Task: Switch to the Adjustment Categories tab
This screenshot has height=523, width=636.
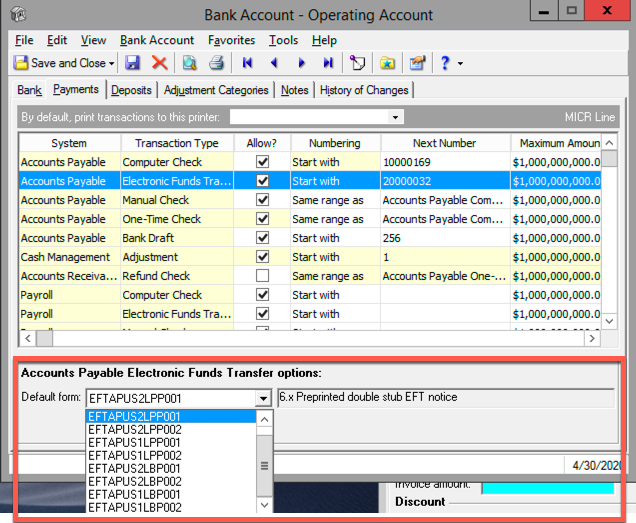Action: pos(216,90)
